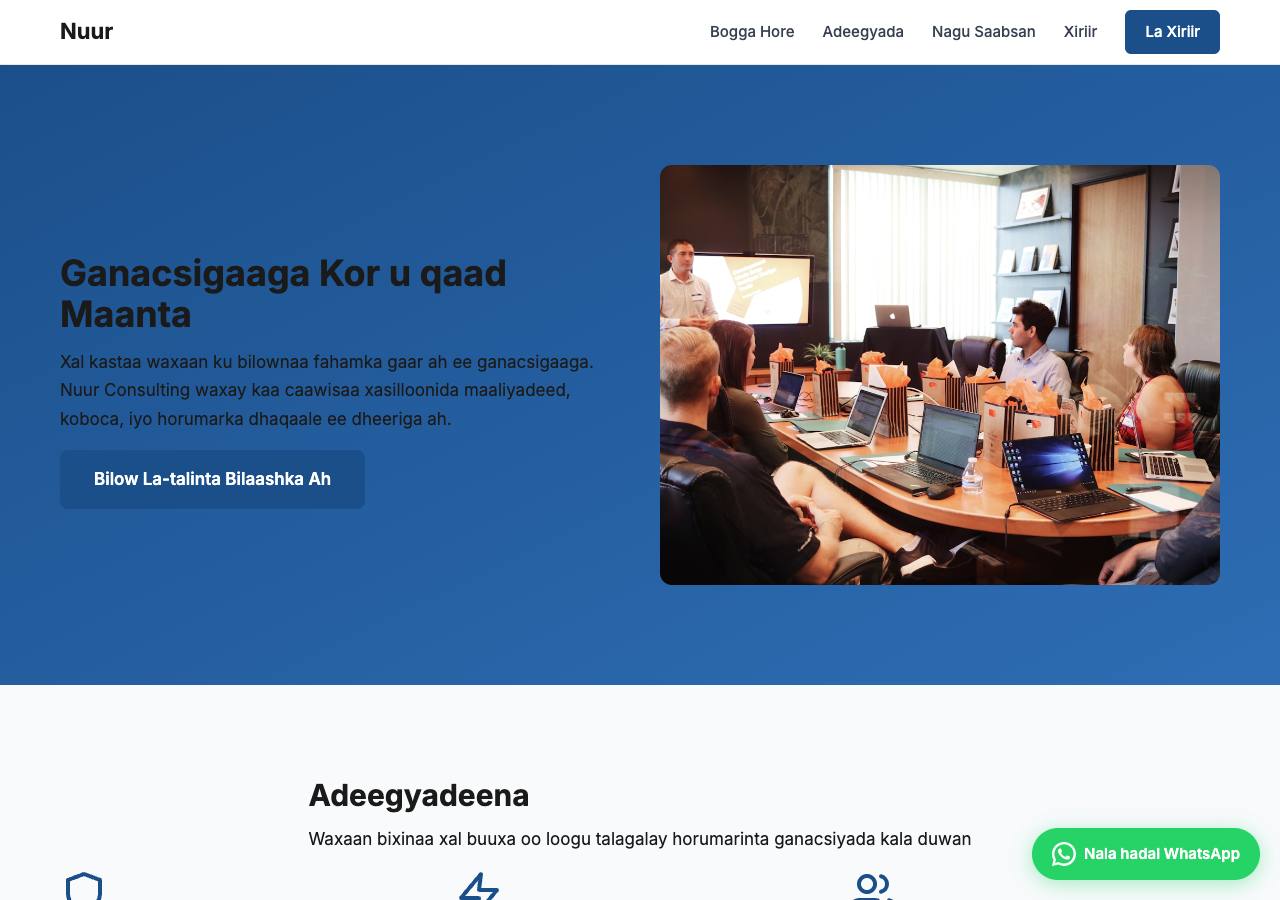Click the shield service icon

(84, 886)
